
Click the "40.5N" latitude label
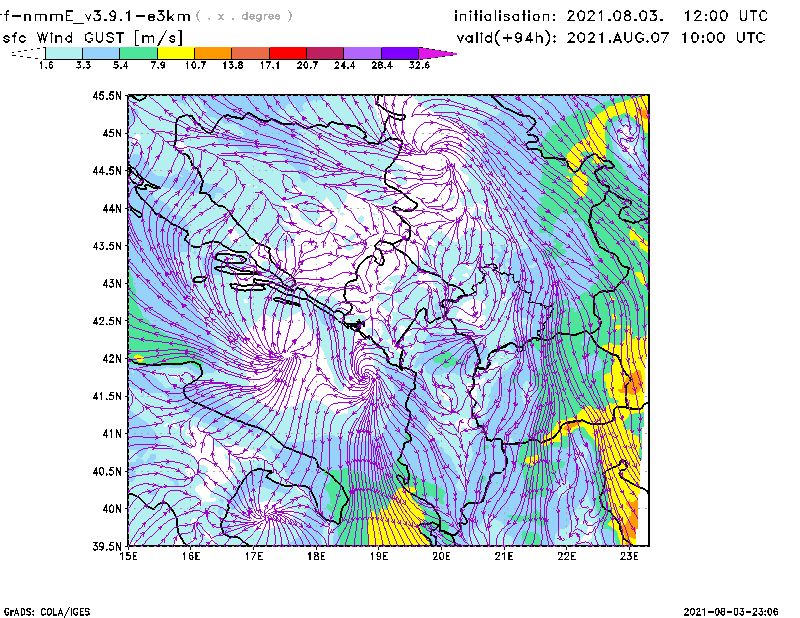click(x=107, y=471)
